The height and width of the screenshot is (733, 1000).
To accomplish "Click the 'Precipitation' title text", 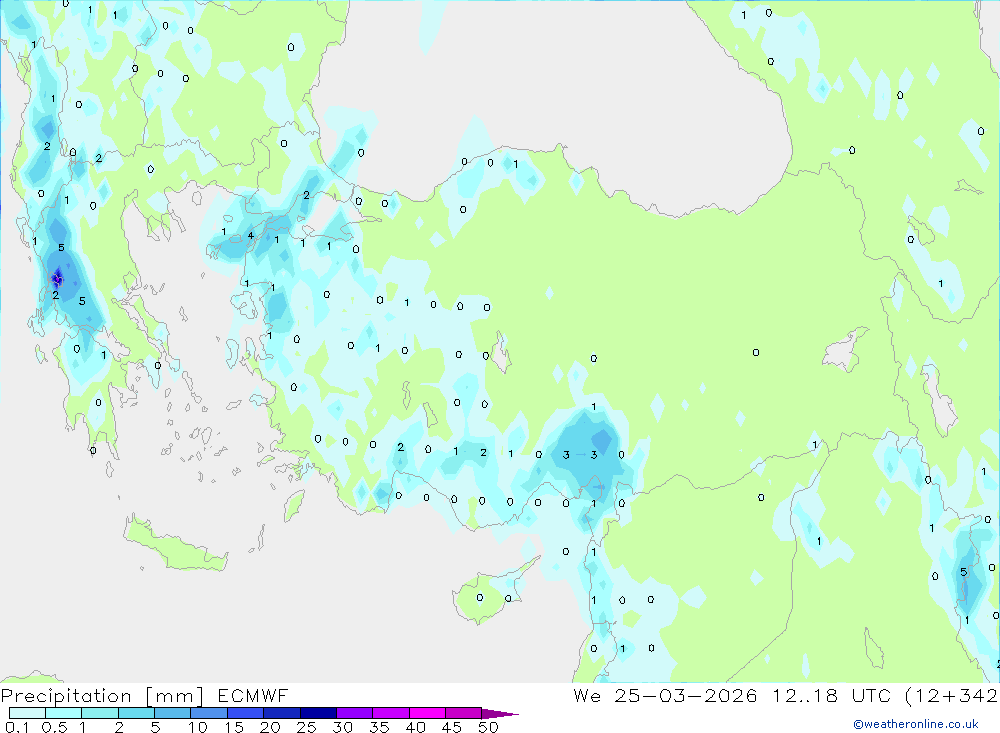I will click(66, 696).
